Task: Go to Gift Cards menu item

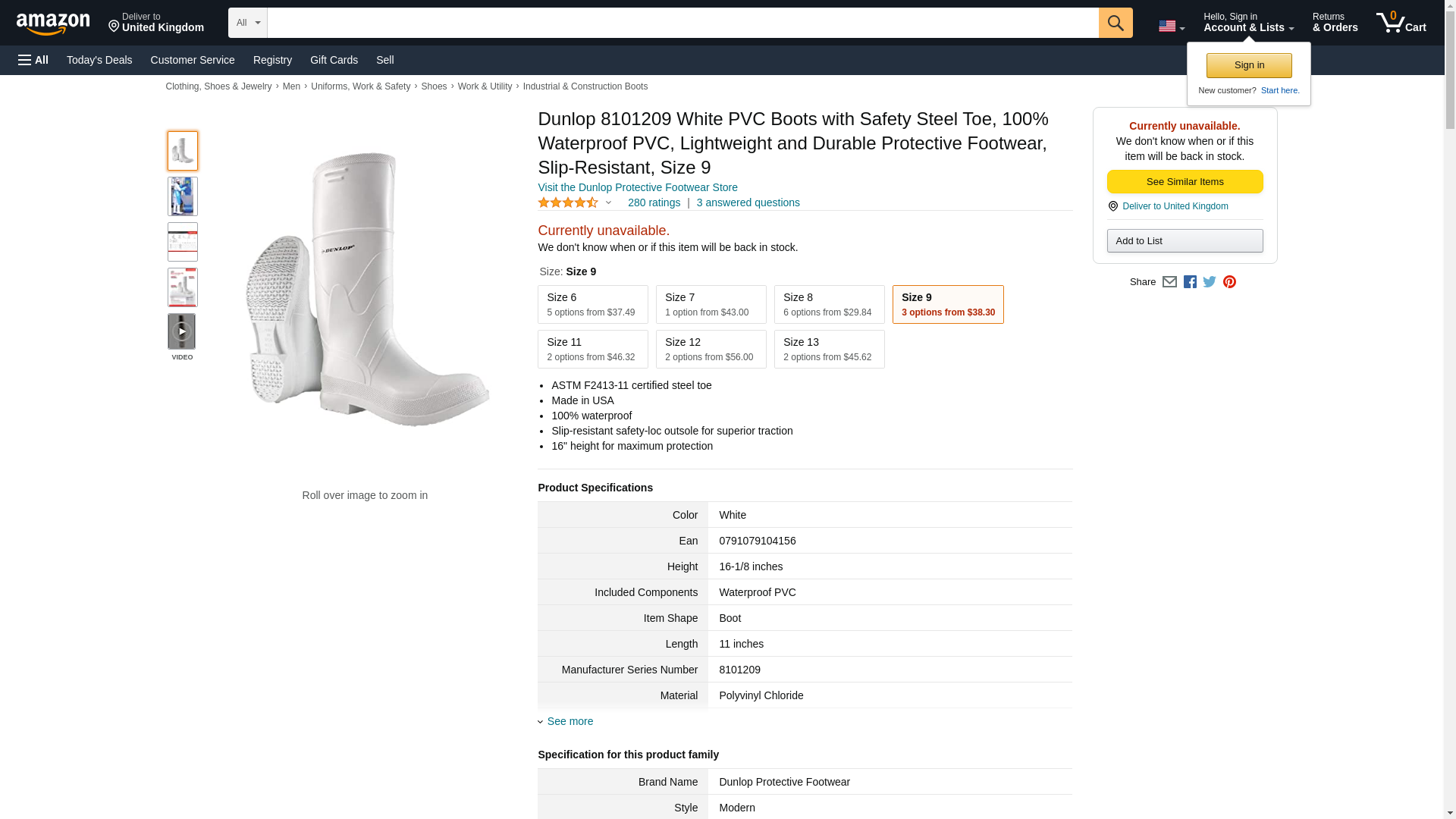Action: (x=334, y=60)
